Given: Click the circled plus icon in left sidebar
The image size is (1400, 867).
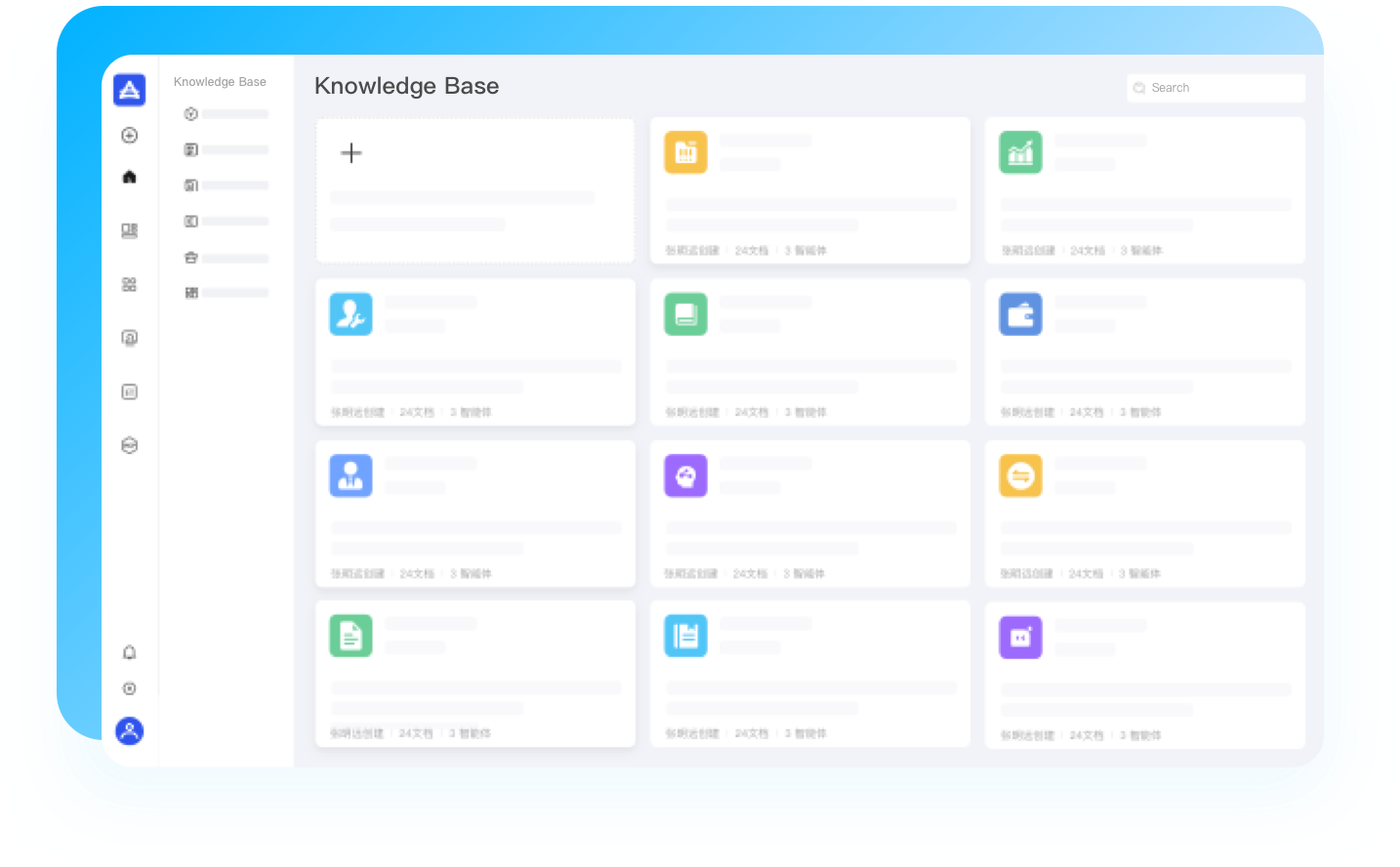Looking at the screenshot, I should [x=129, y=136].
